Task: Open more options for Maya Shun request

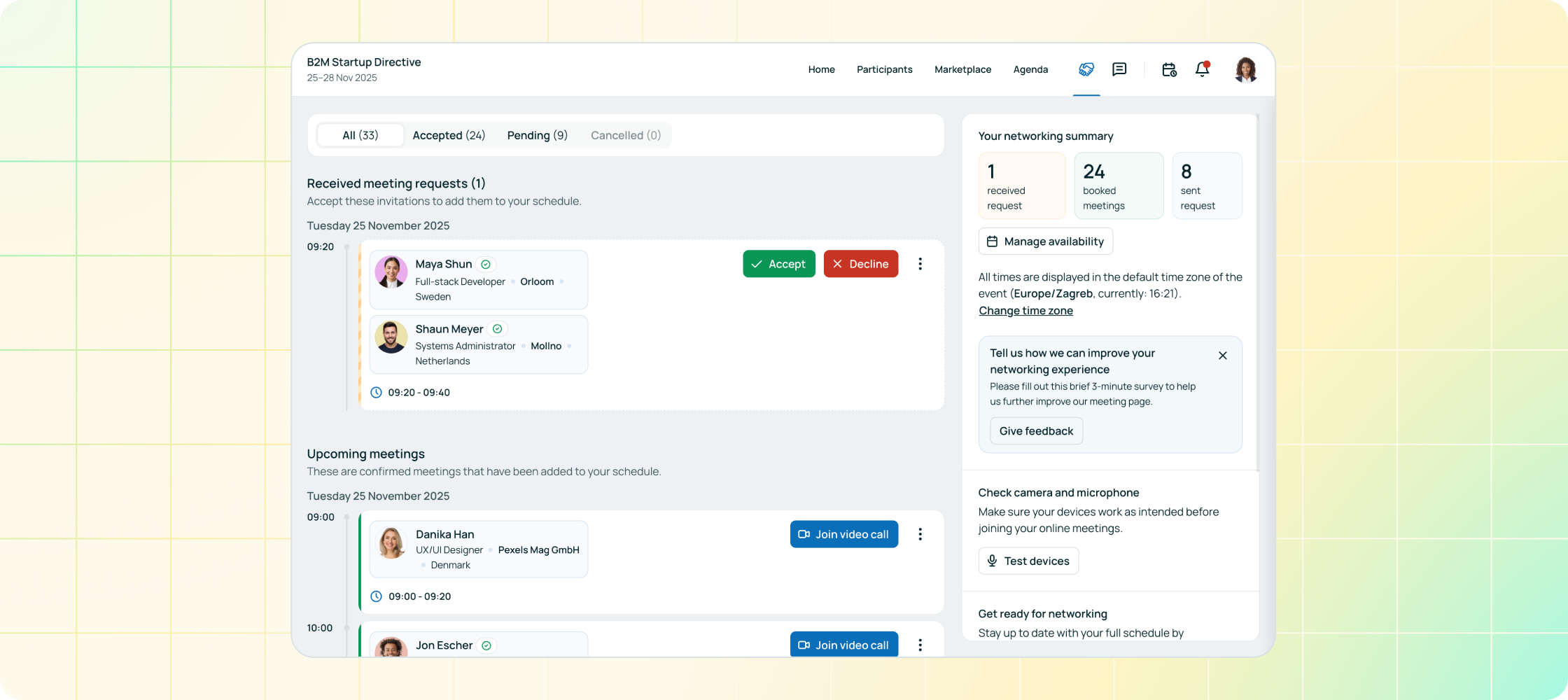Action: click(x=920, y=264)
